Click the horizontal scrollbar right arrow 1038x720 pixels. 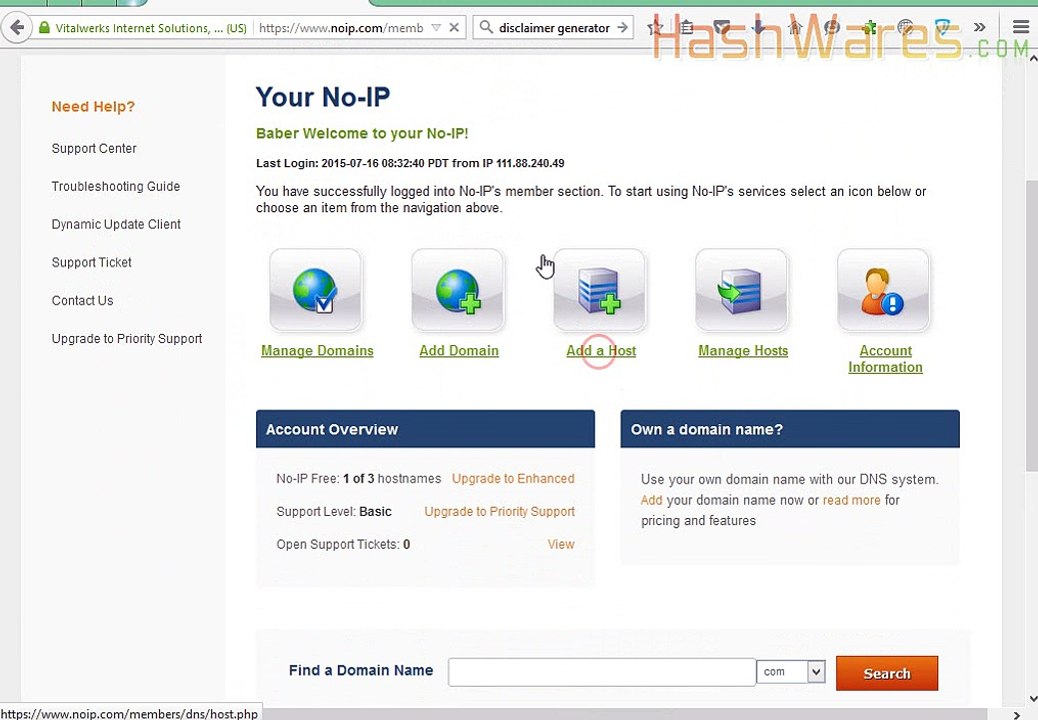tap(1017, 714)
